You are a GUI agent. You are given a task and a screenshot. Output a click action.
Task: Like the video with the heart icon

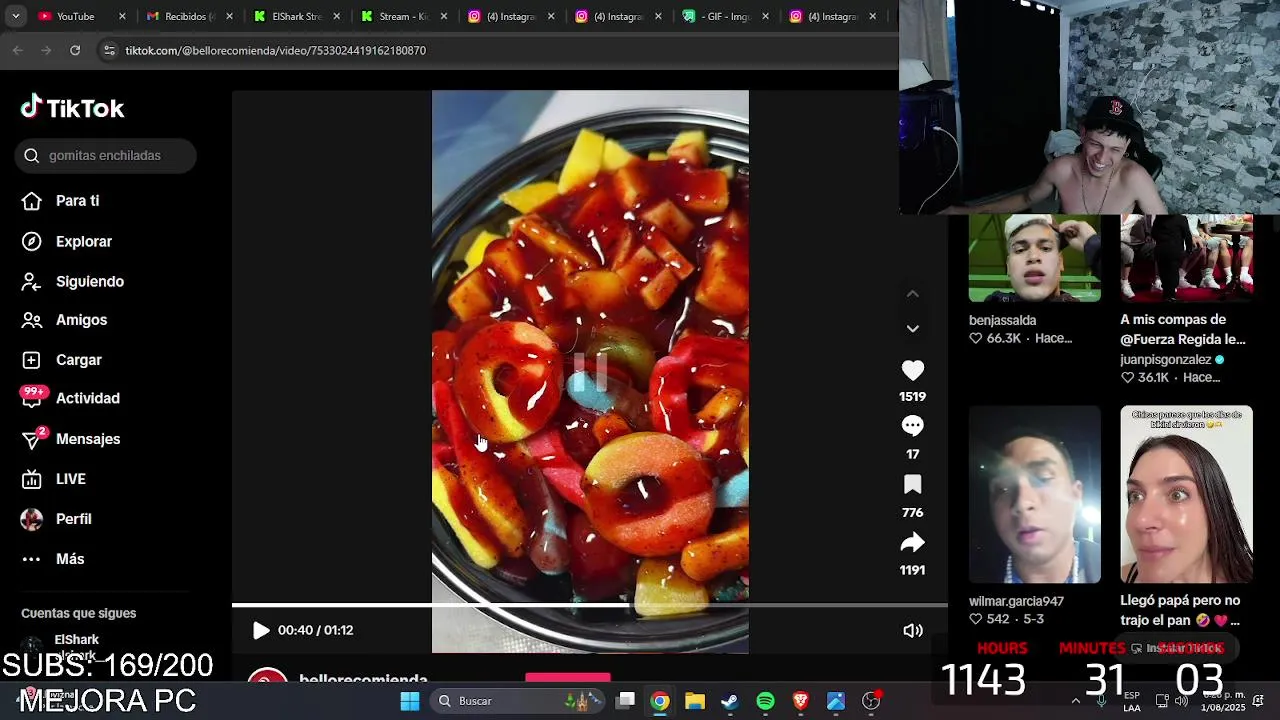[912, 371]
